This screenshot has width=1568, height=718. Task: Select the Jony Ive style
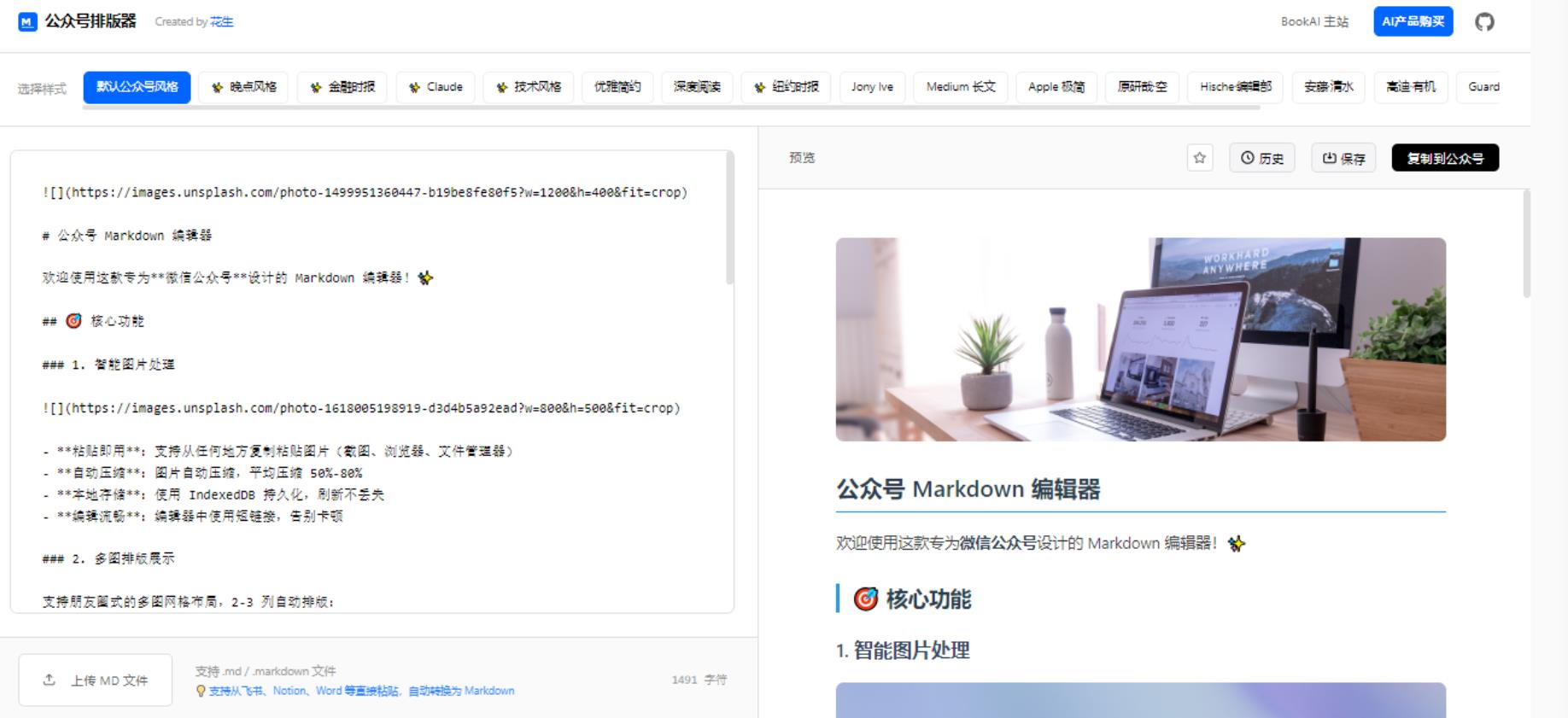pos(872,87)
